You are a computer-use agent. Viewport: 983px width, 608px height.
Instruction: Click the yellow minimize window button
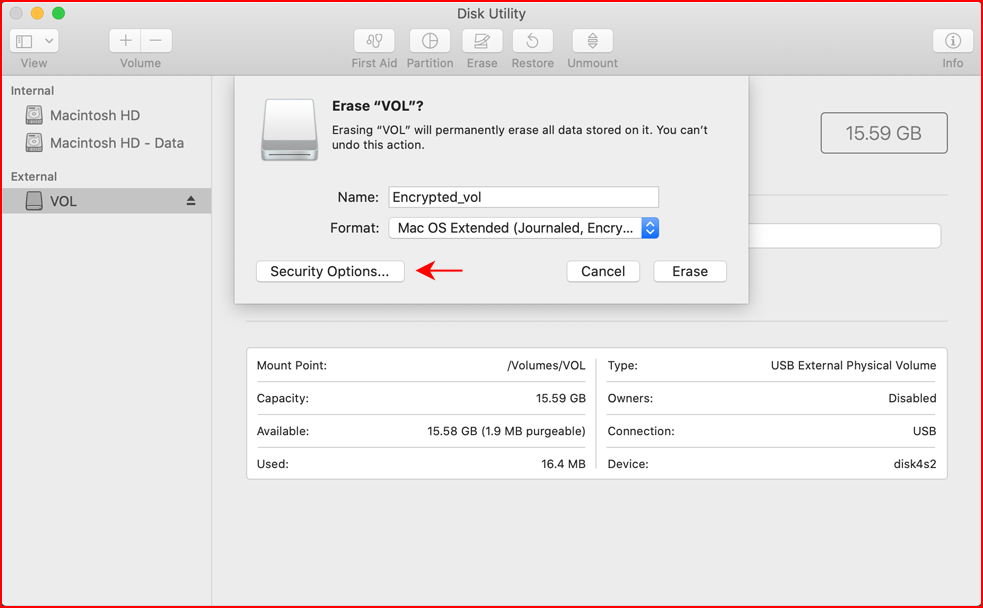37,13
